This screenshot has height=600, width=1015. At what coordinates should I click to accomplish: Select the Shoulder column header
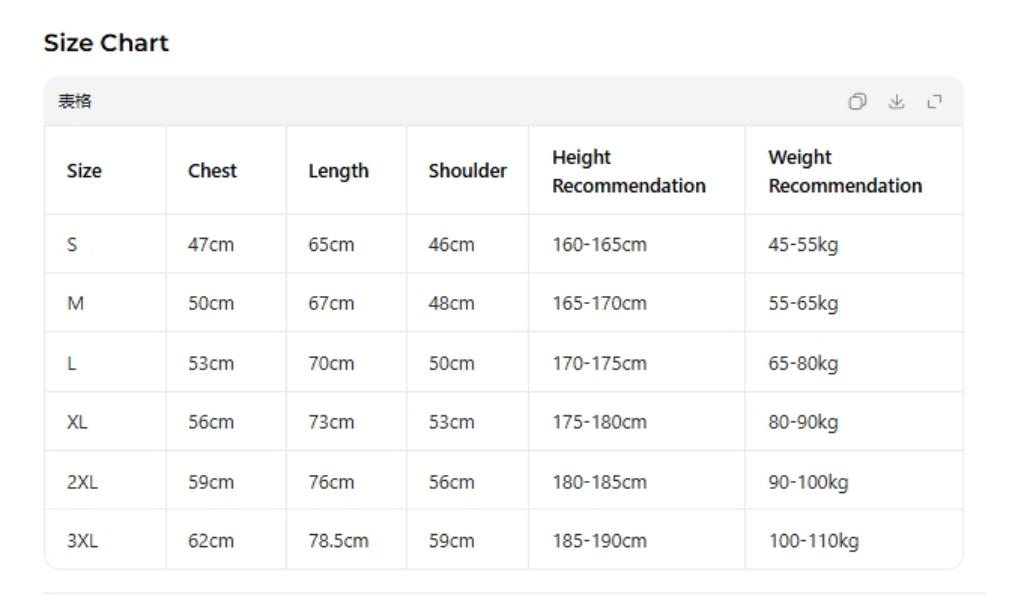(x=466, y=170)
